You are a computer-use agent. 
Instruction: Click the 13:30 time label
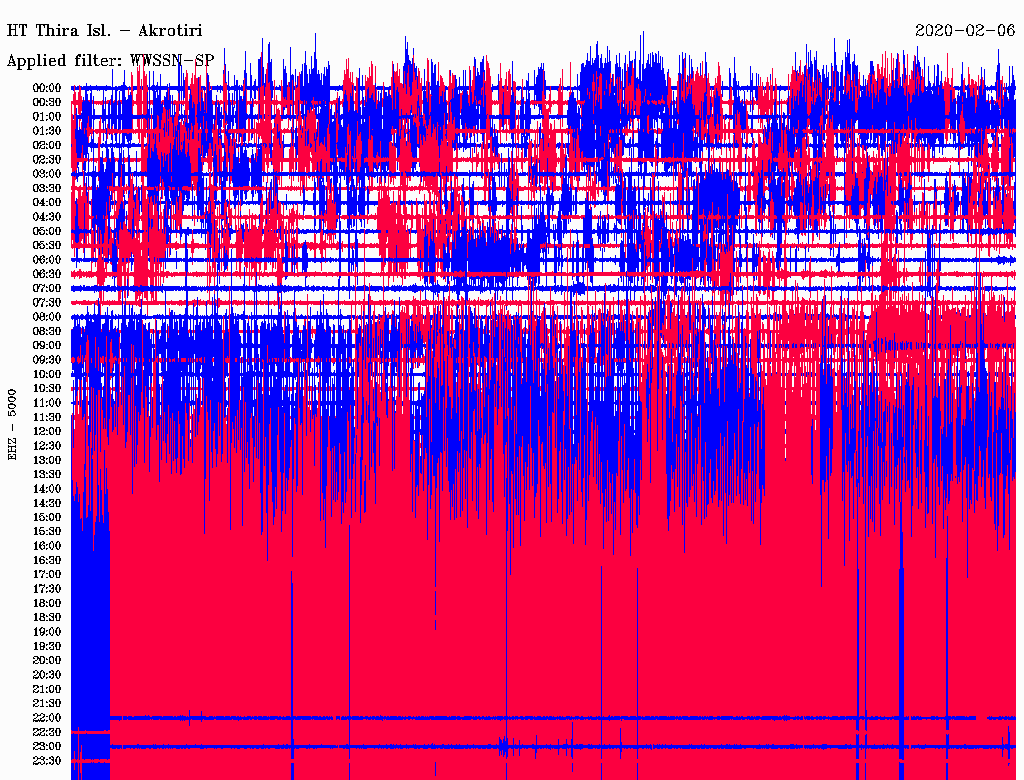coord(47,474)
